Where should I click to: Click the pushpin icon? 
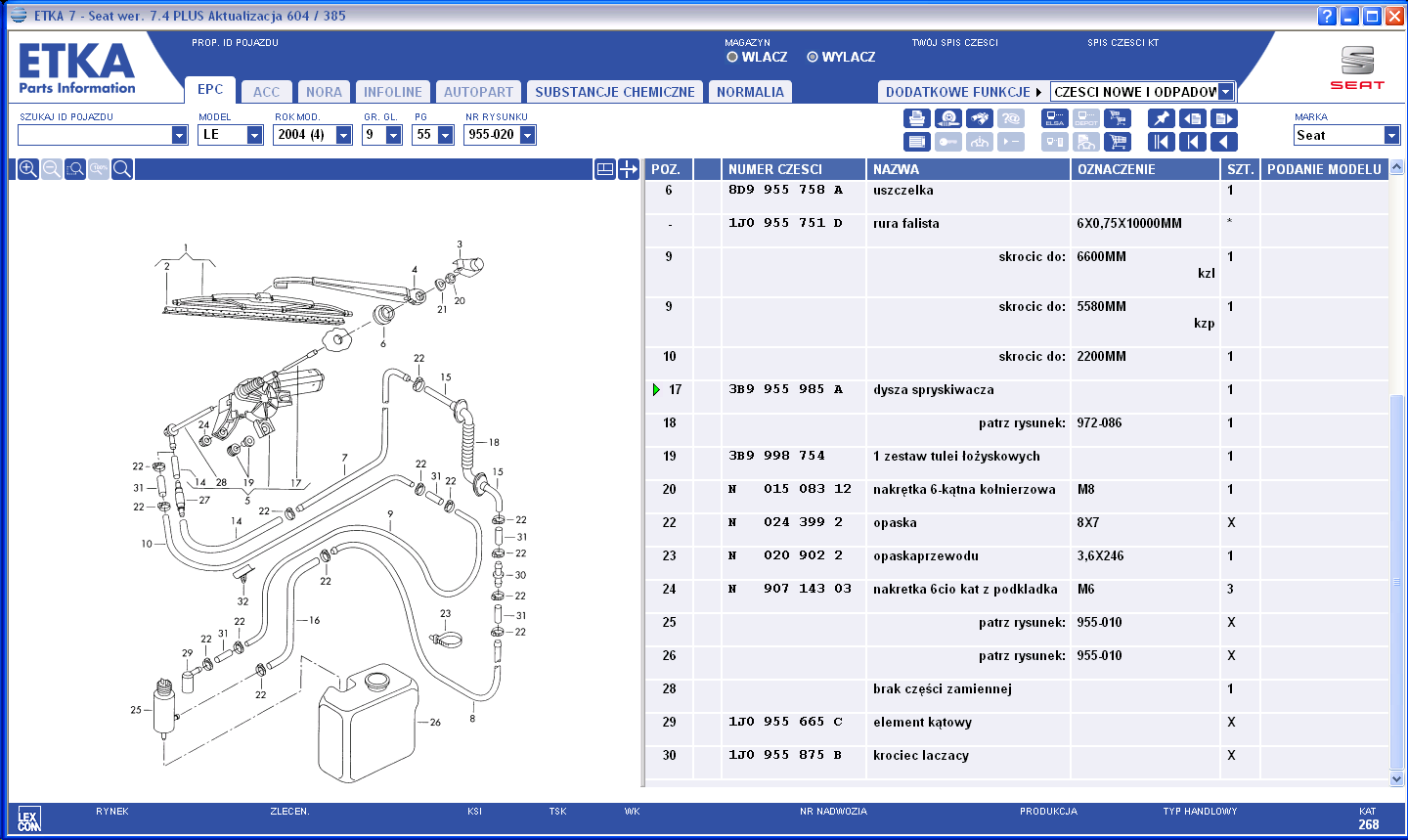click(x=1161, y=118)
